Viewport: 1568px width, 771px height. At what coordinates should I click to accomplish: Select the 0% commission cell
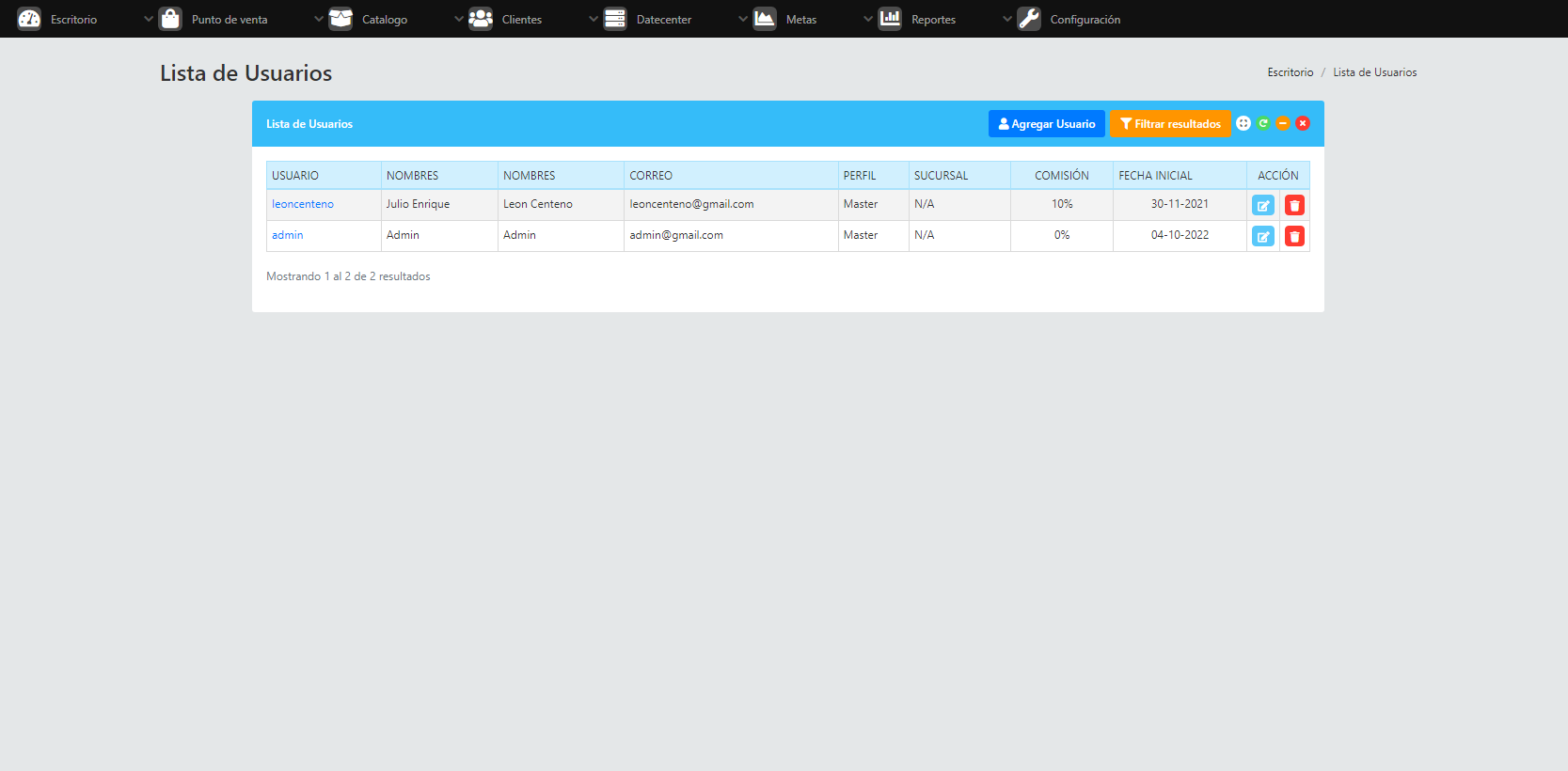click(1062, 236)
